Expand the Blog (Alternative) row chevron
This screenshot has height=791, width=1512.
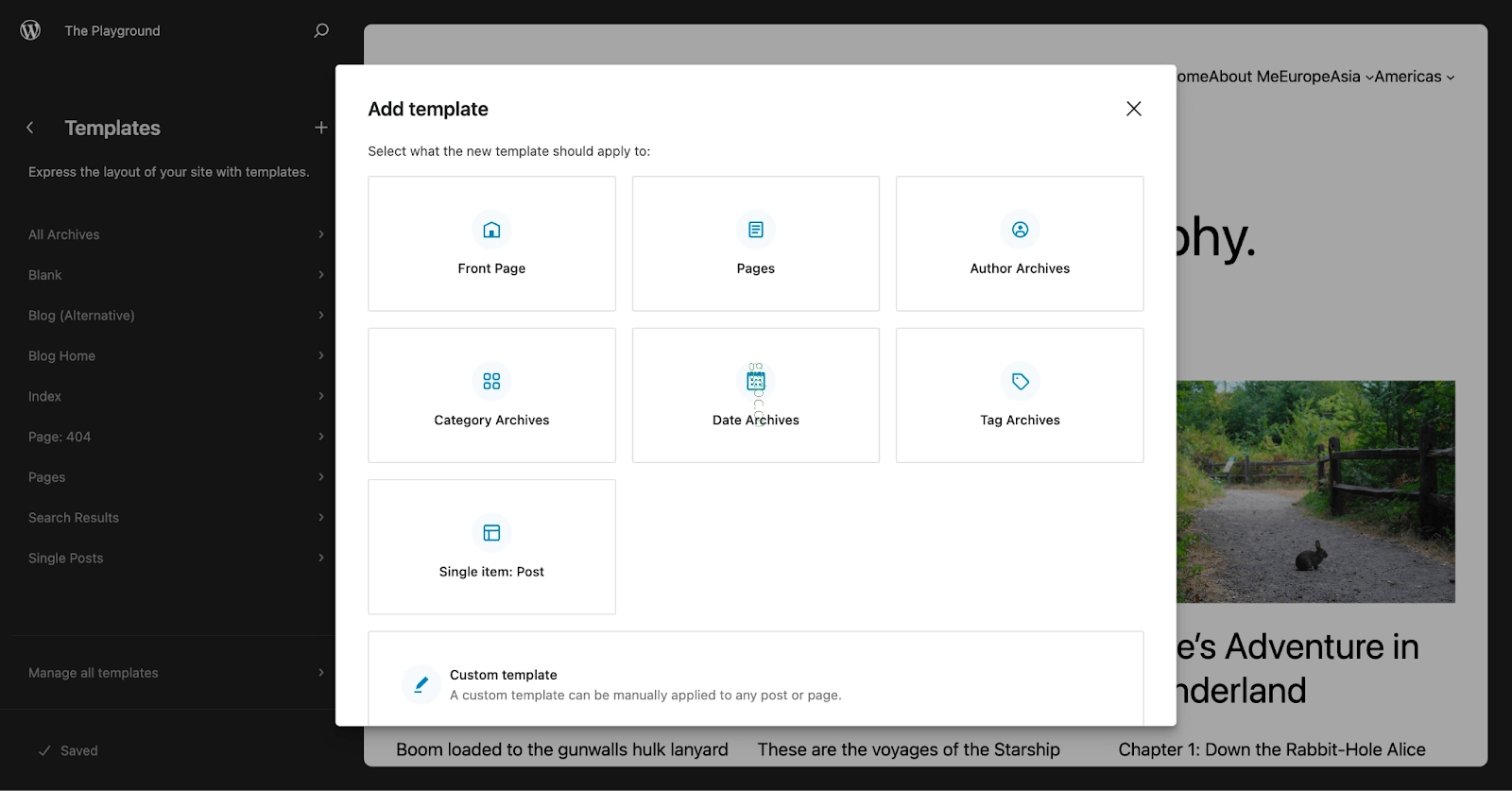coord(321,316)
